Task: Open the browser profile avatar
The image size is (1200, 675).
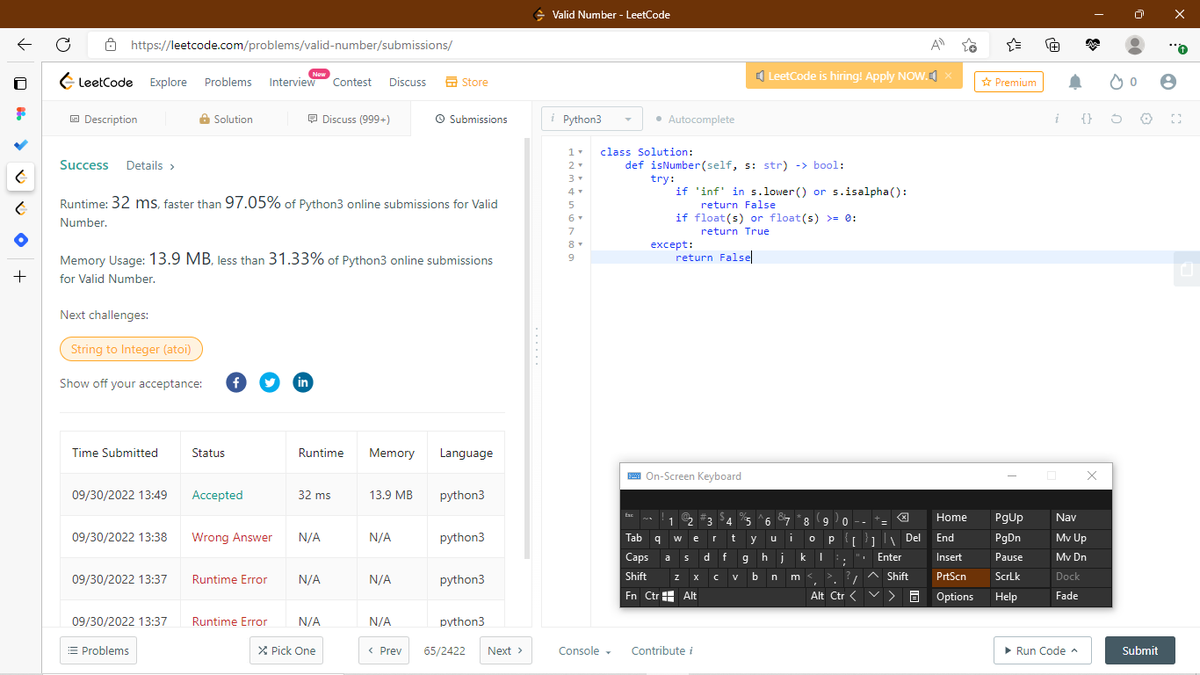Action: pos(1135,45)
